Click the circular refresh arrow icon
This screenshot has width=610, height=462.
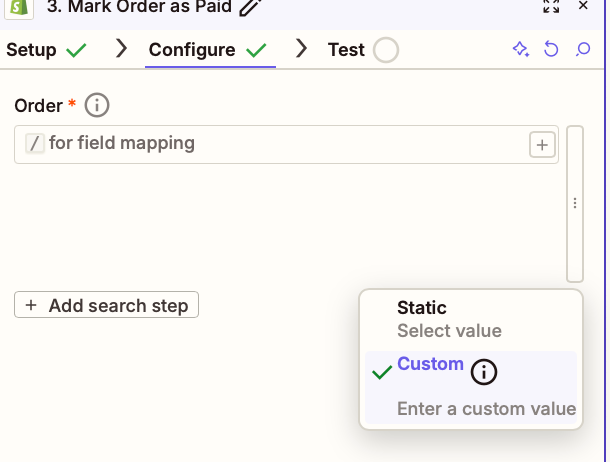coord(551,50)
